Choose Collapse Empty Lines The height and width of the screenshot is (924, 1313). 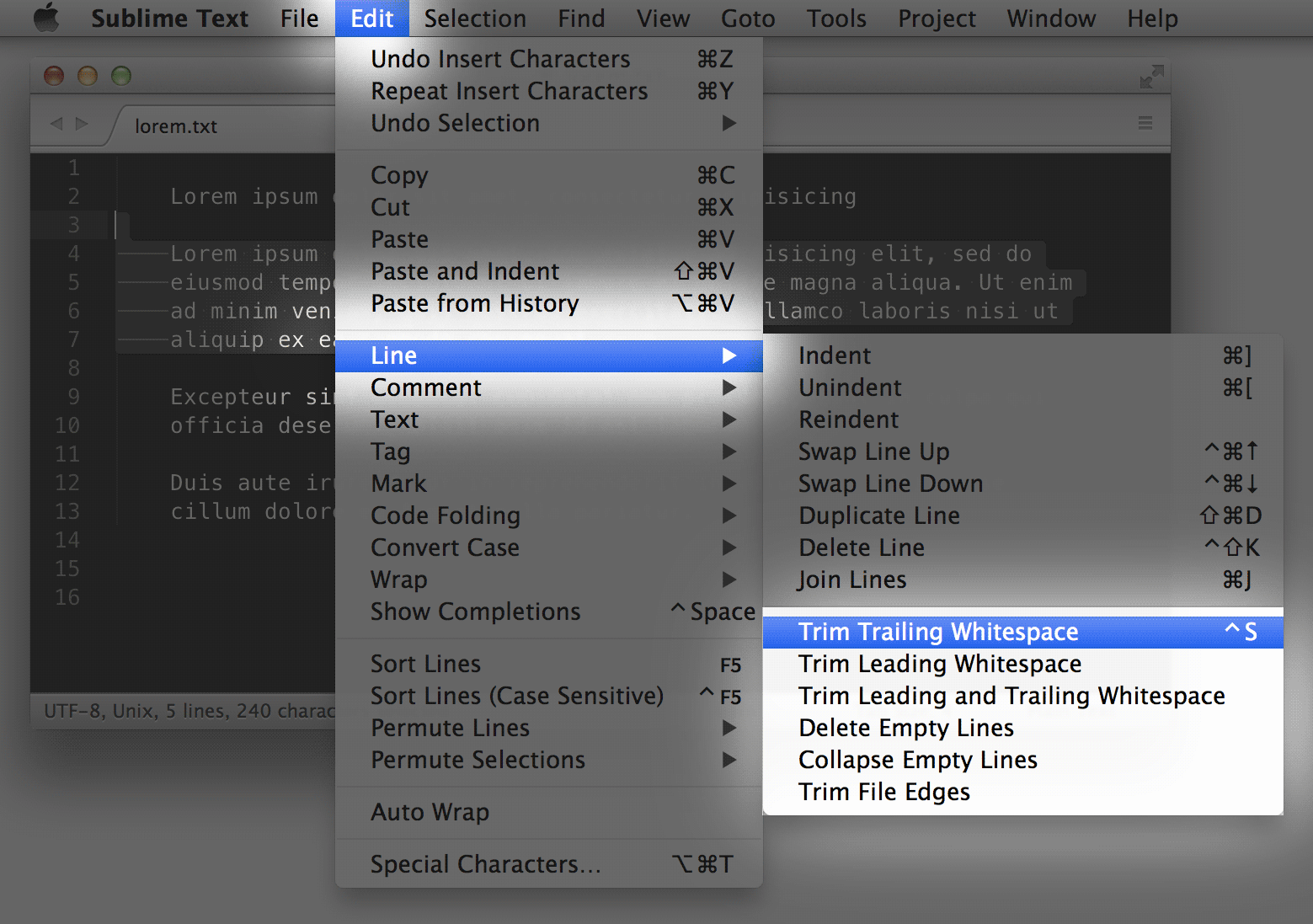point(1023,760)
